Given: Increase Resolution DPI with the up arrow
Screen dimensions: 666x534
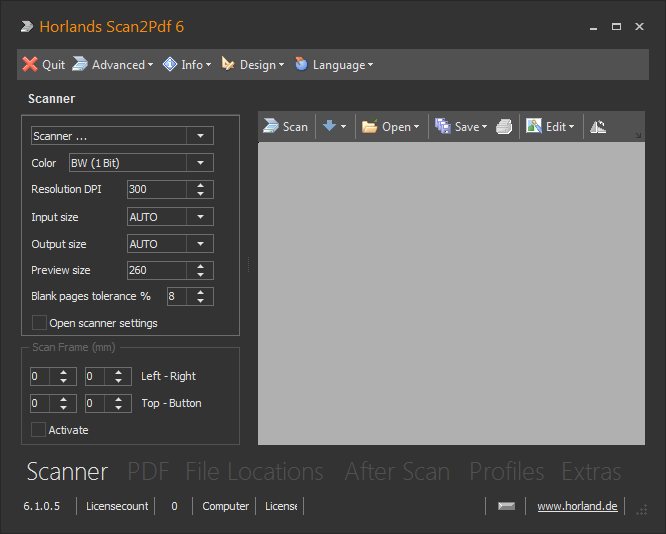Looking at the screenshot, I should [x=200, y=185].
